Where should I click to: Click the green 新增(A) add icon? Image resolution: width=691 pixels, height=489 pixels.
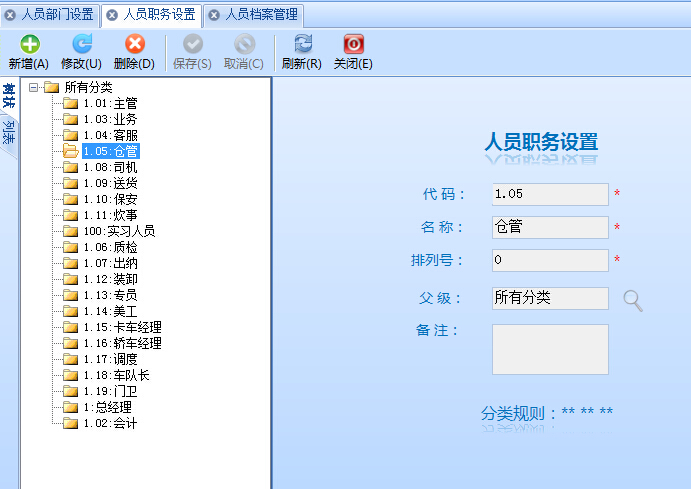[30, 44]
